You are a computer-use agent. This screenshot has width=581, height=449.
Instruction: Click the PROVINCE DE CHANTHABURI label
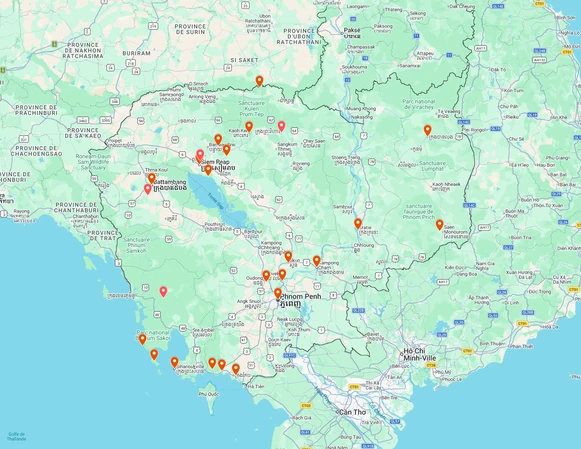pyautogui.click(x=76, y=207)
